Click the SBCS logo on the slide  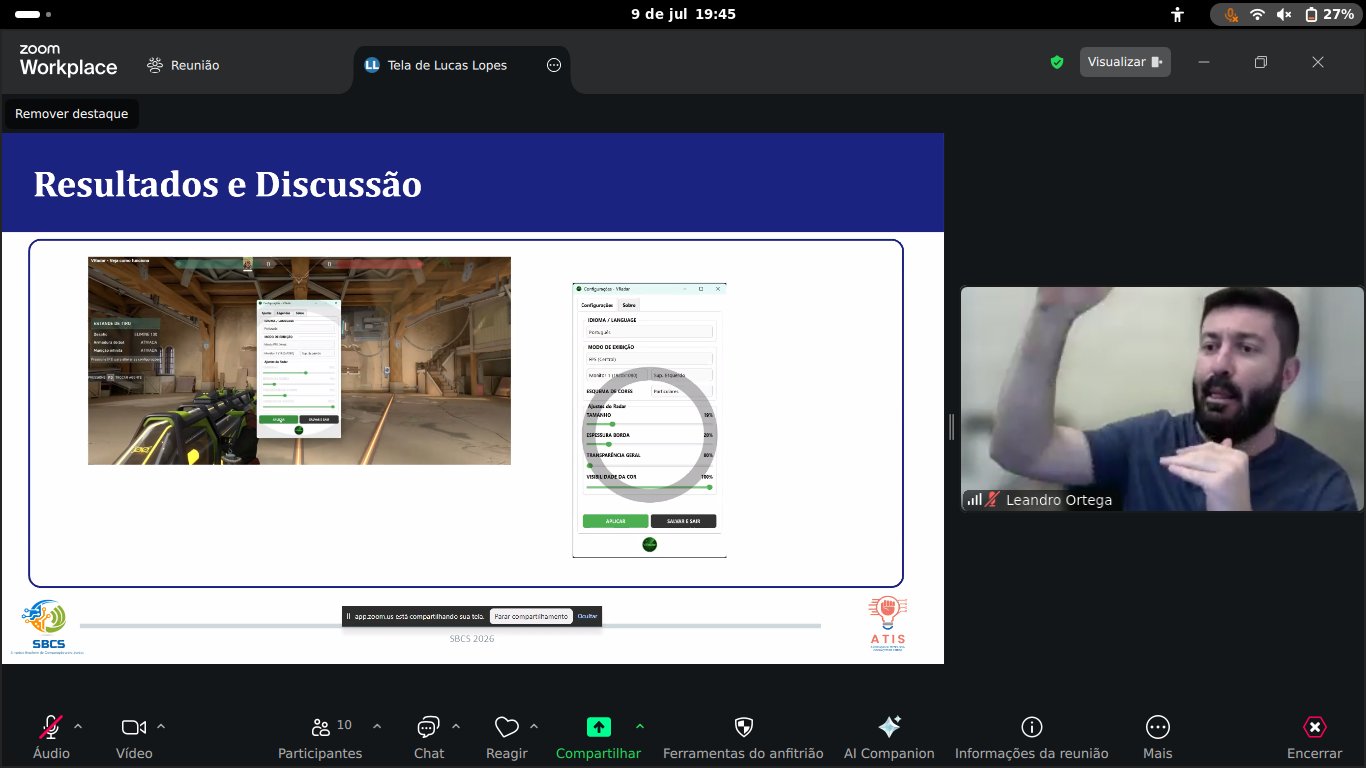[x=49, y=627]
